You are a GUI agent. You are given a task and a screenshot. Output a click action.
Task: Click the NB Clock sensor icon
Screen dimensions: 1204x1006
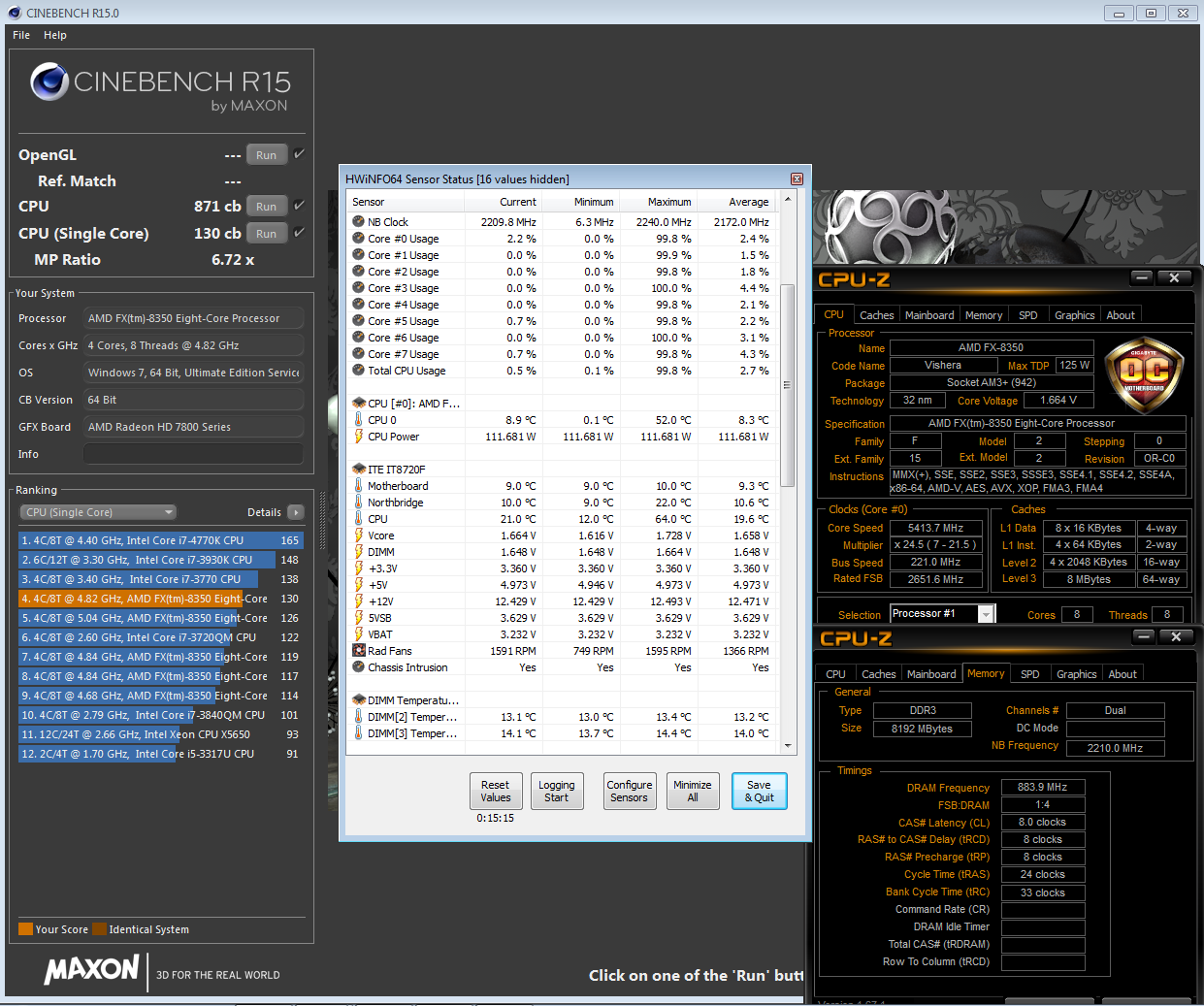358,222
